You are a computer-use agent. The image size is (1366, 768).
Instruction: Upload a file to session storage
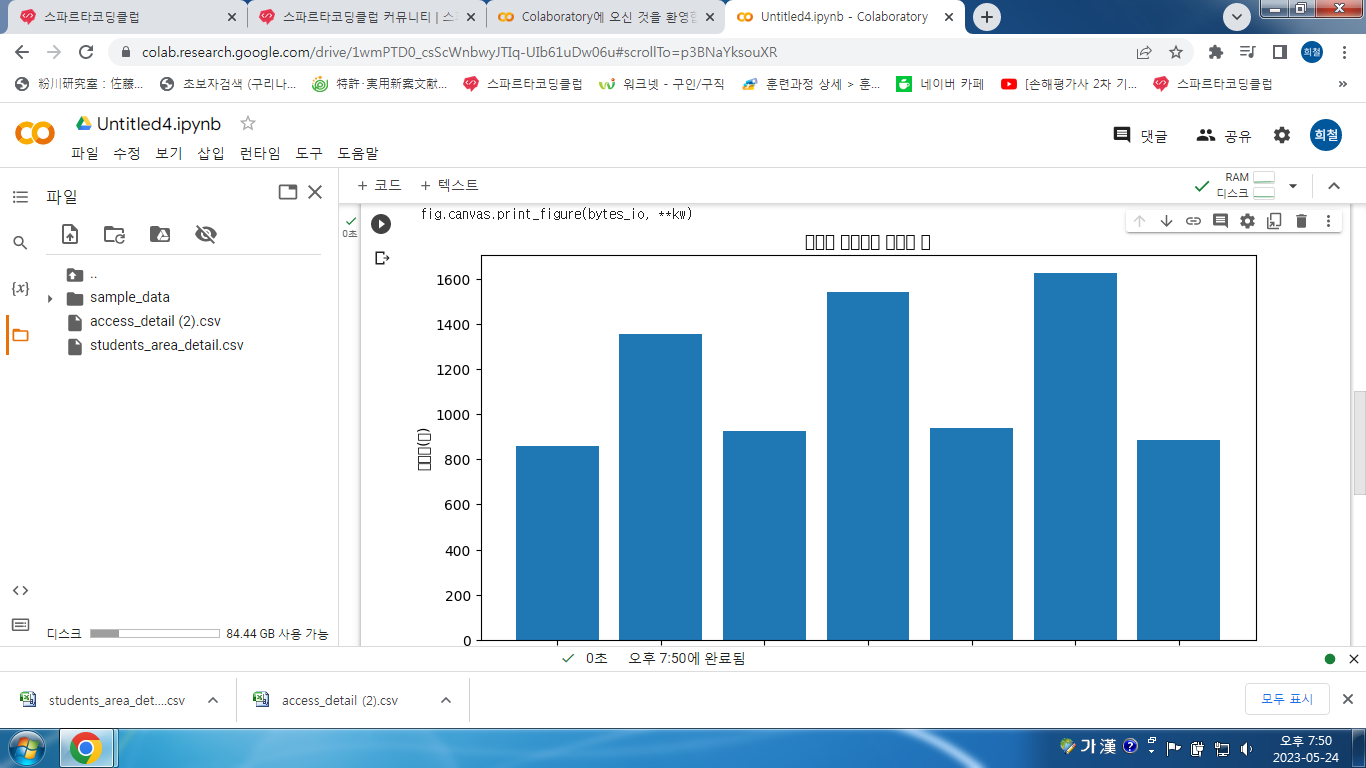(x=70, y=234)
